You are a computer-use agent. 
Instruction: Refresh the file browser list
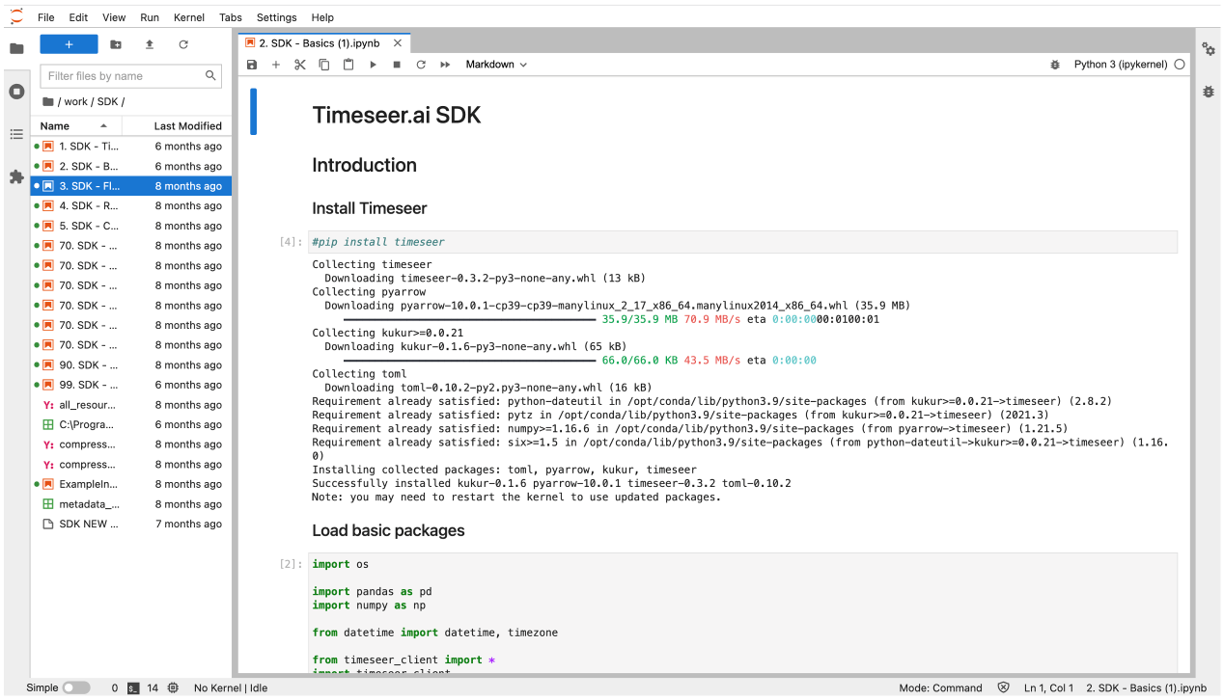point(184,44)
